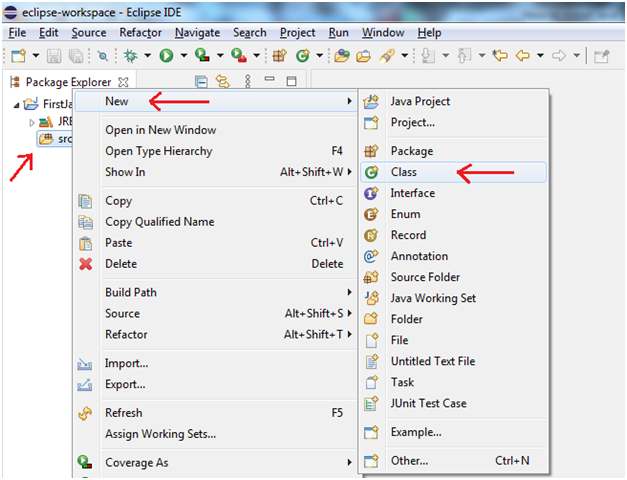
Task: Select Export... in the context menu
Action: tap(216, 384)
